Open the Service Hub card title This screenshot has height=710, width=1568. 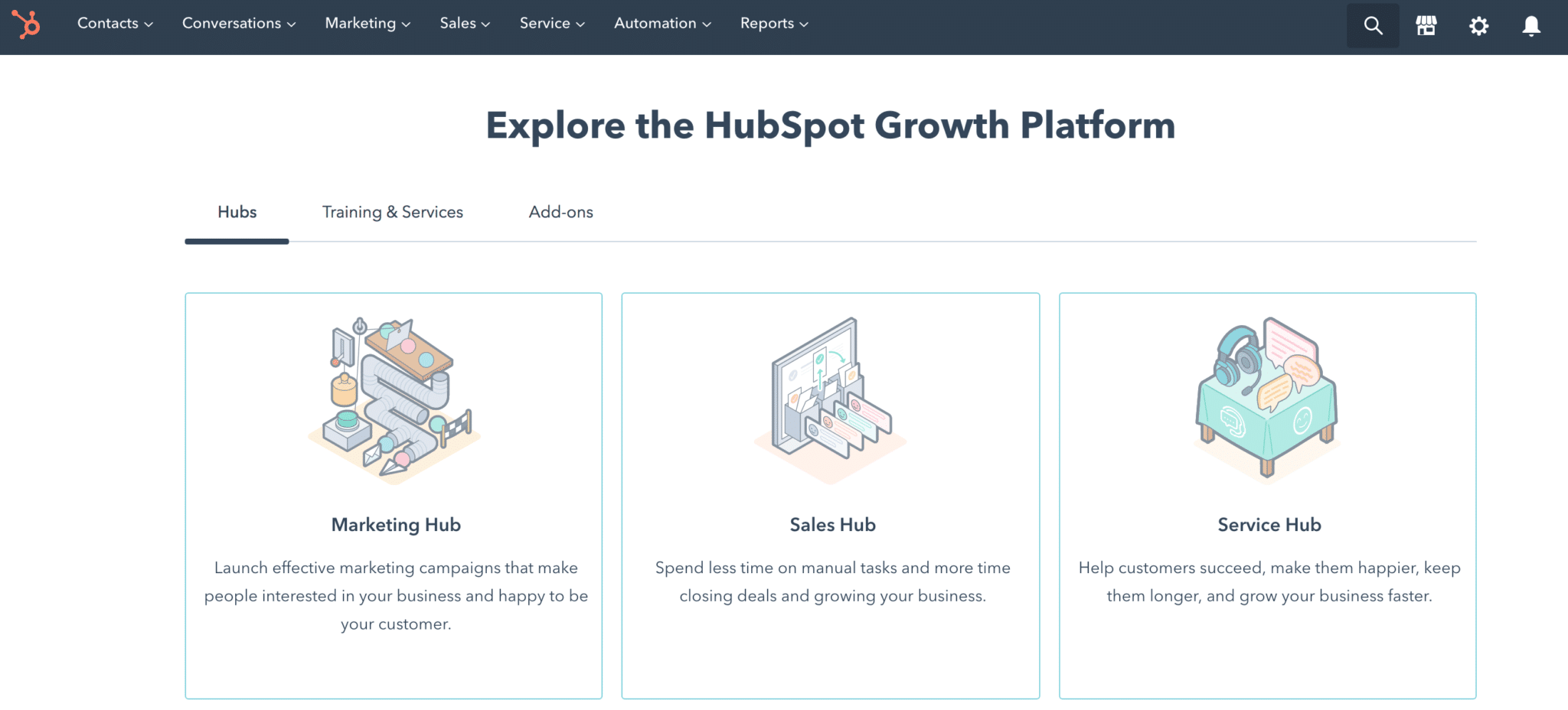(1269, 525)
